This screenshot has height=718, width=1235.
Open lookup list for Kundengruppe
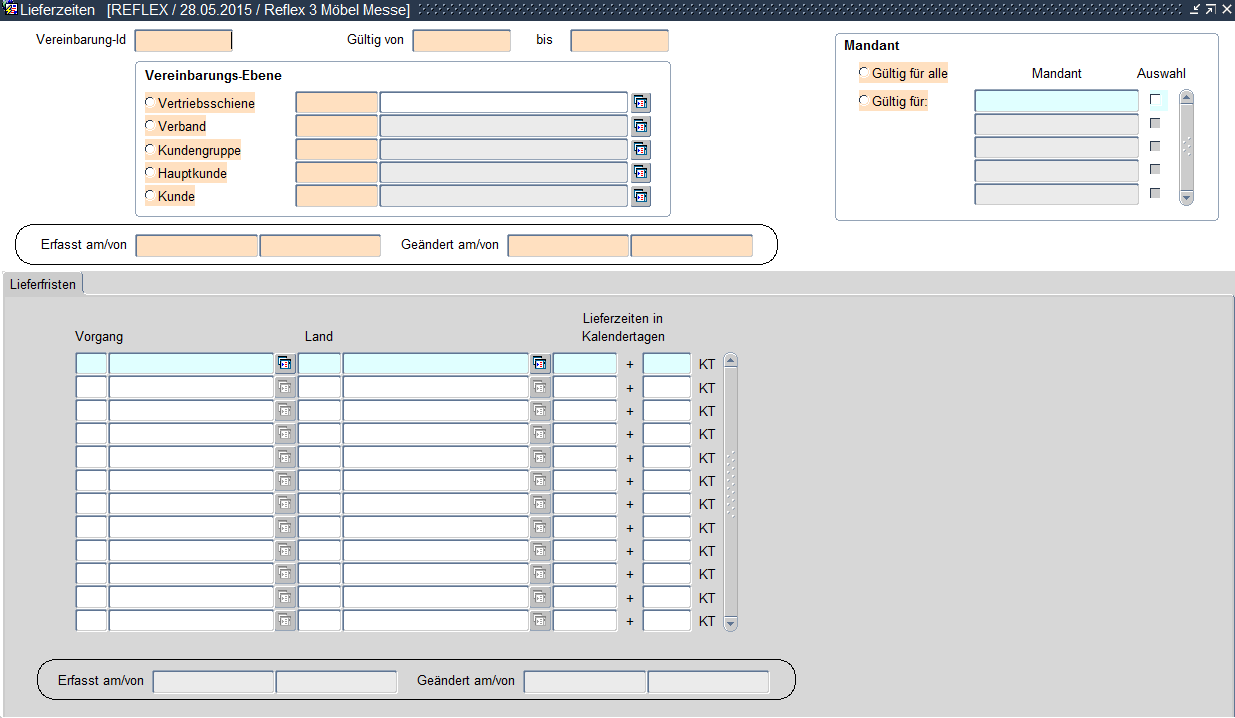tap(641, 150)
